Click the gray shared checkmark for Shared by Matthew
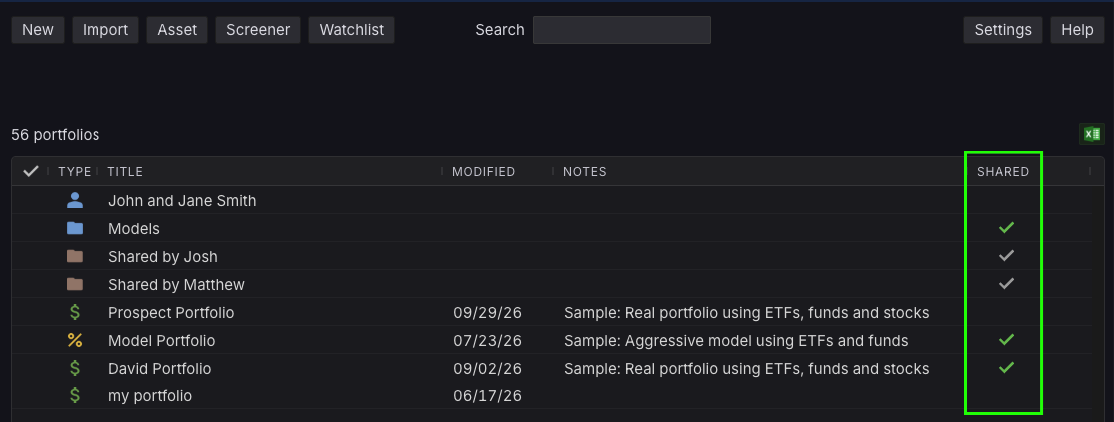This screenshot has width=1114, height=422. coord(1006,283)
